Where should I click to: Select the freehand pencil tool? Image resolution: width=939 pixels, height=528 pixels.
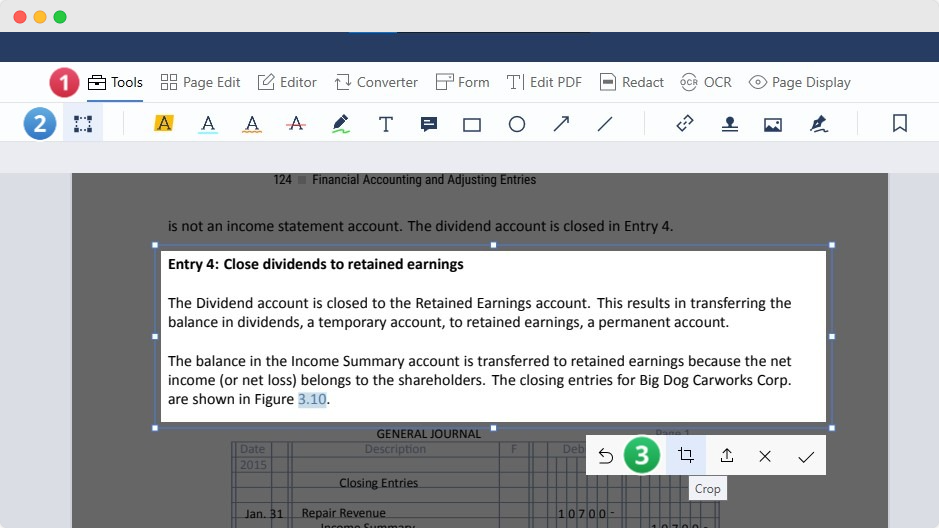tap(340, 124)
